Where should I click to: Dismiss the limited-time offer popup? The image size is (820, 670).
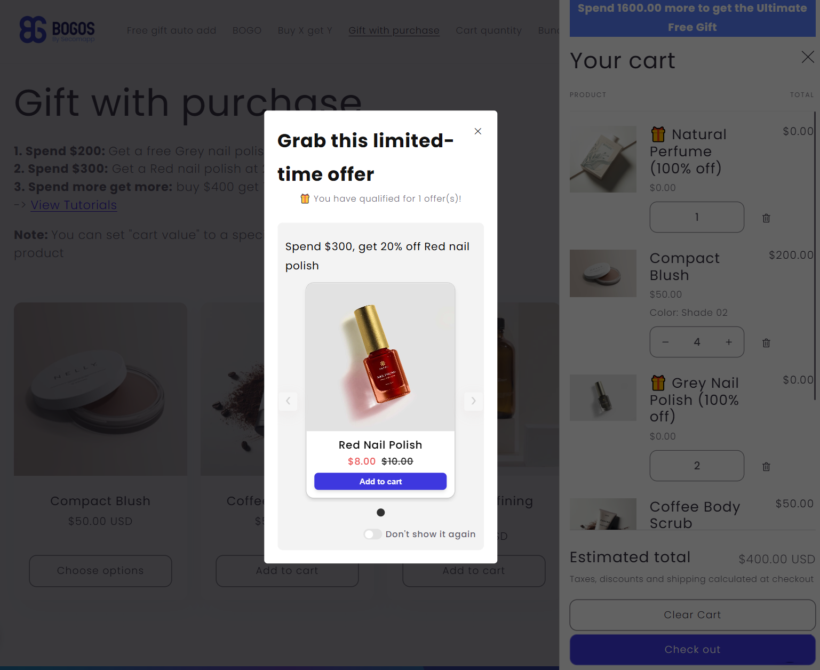477,130
